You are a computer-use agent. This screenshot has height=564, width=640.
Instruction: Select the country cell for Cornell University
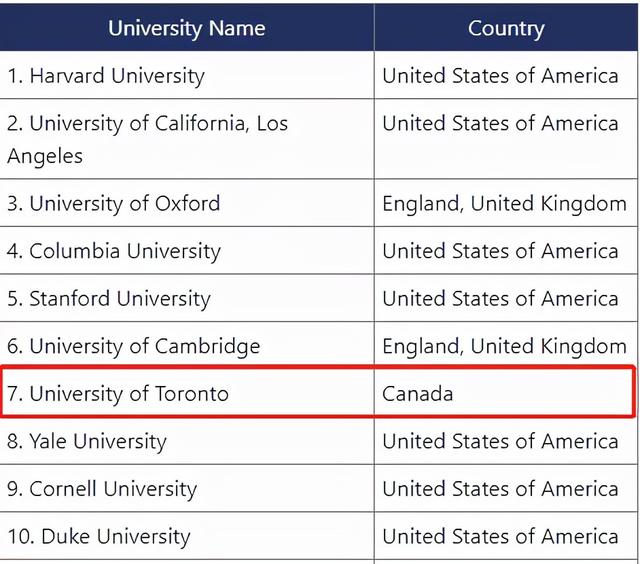point(500,489)
